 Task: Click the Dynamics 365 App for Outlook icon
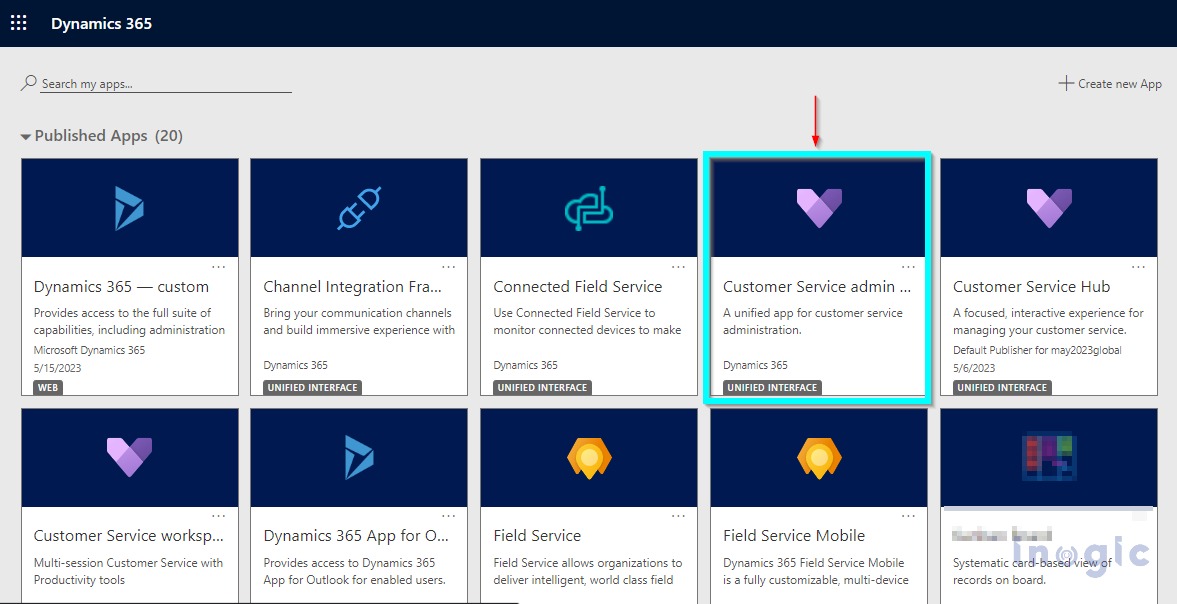[x=359, y=457]
